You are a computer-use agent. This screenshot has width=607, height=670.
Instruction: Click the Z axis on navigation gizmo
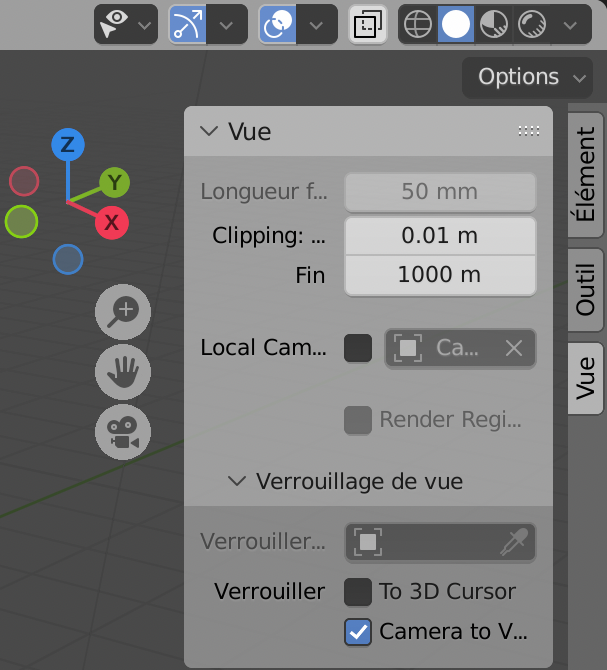click(67, 145)
